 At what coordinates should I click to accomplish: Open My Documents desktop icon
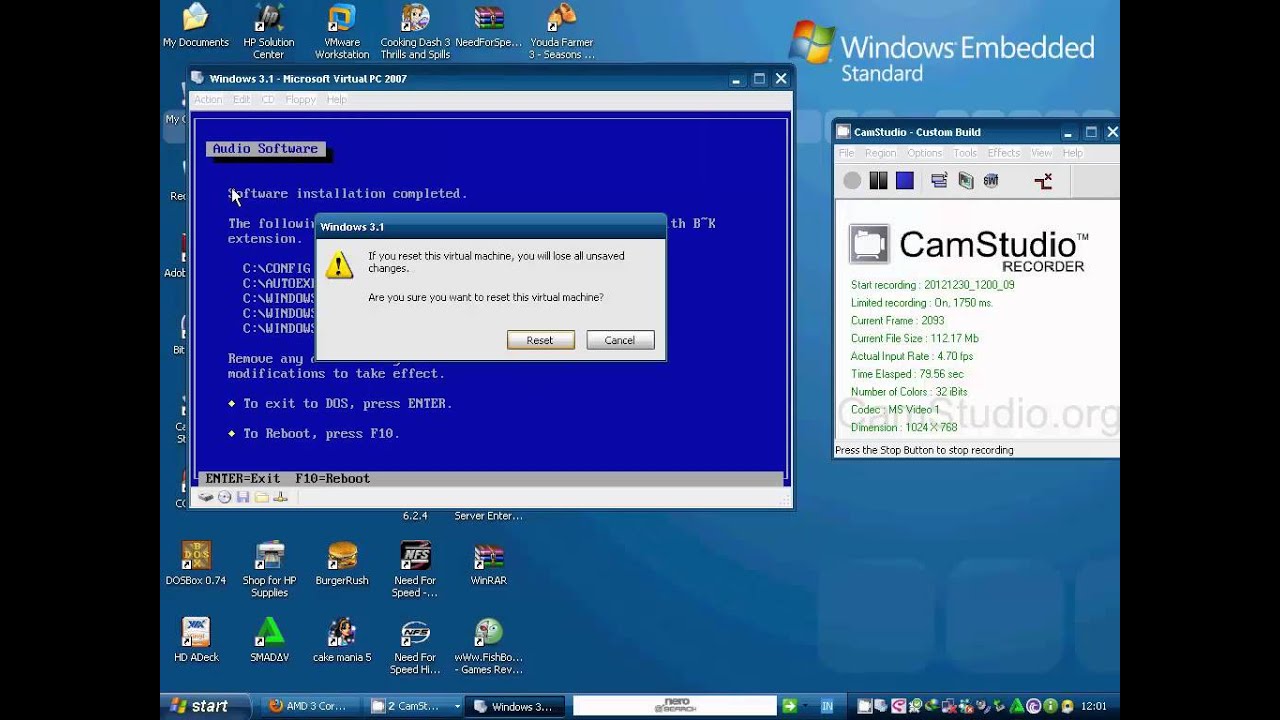pyautogui.click(x=196, y=27)
